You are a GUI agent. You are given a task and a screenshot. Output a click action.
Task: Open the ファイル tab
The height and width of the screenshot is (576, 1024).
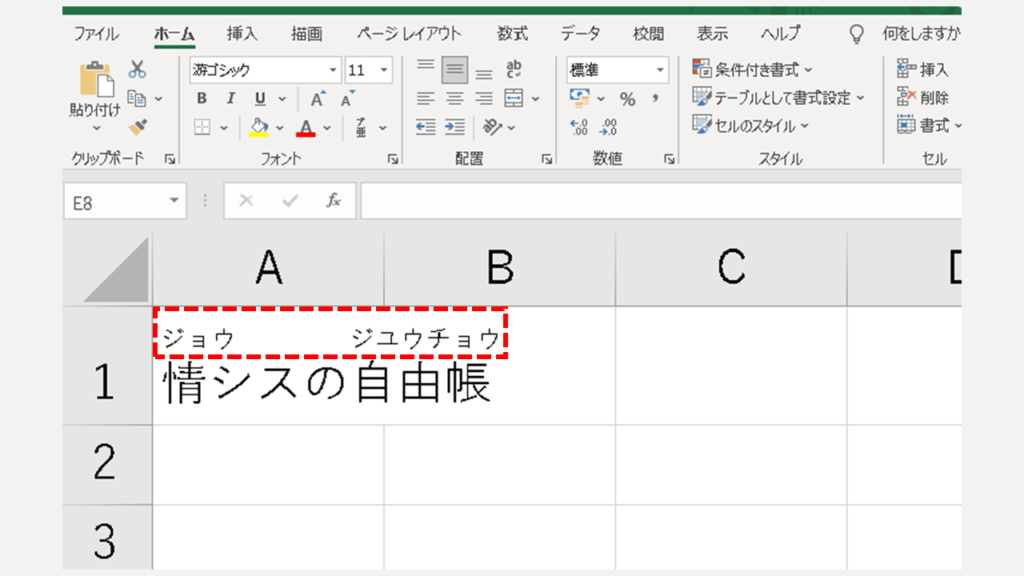tap(96, 34)
